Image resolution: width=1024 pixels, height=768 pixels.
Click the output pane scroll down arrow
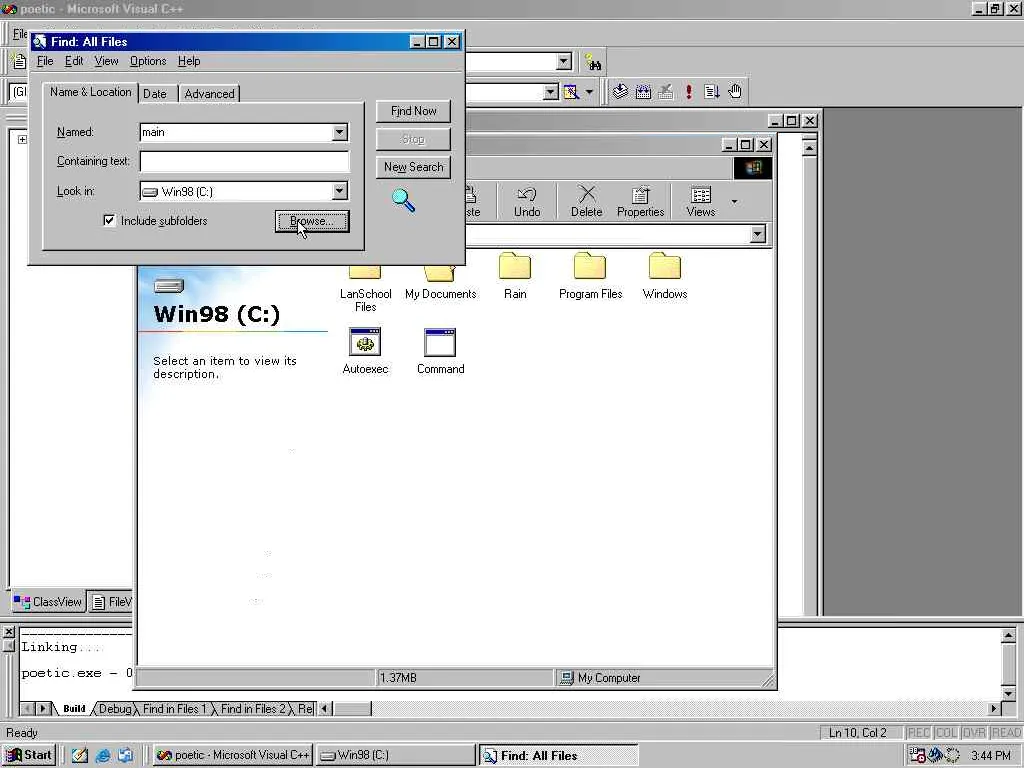pos(1008,693)
